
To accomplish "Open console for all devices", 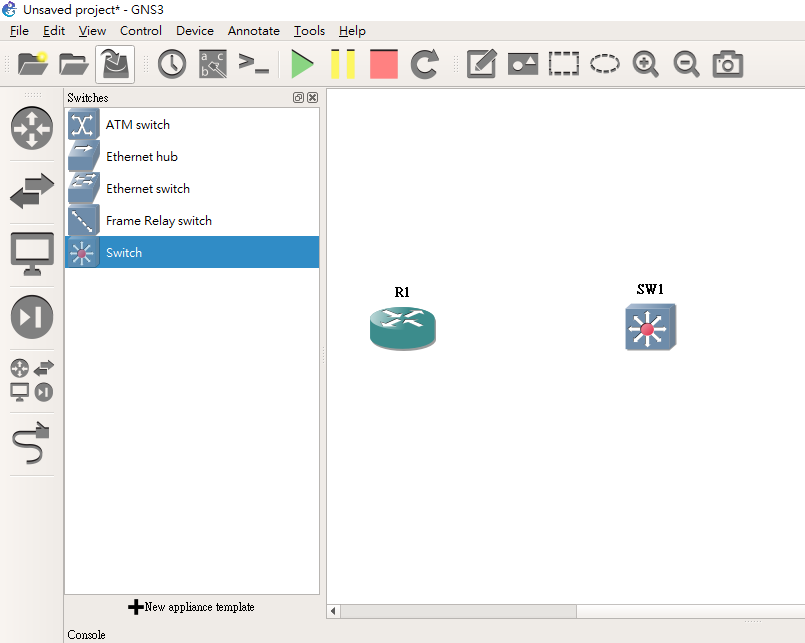I will 254,63.
